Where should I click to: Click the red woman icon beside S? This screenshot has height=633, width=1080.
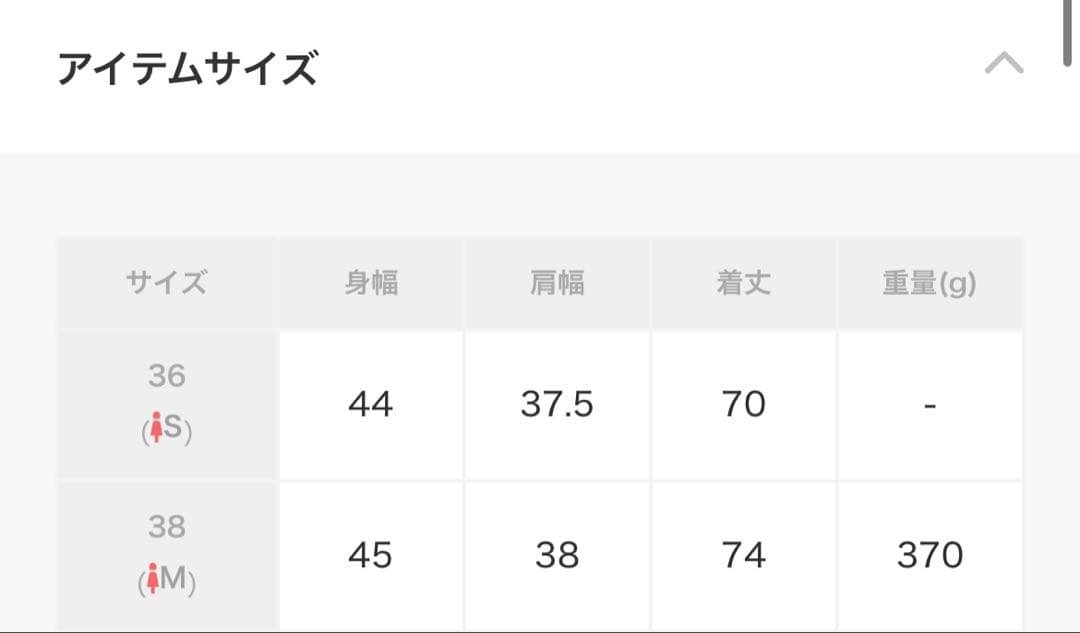pyautogui.click(x=154, y=430)
